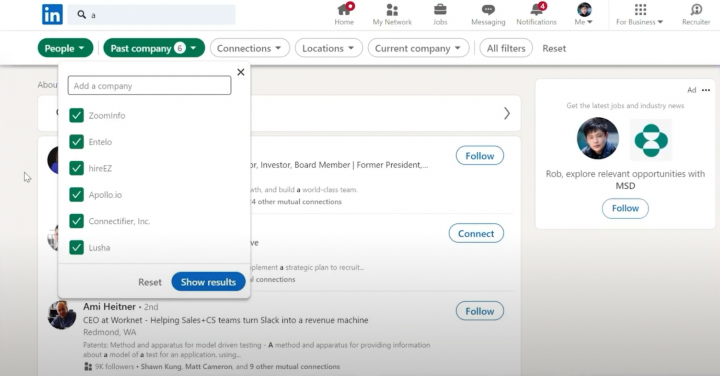
Task: Open the For Business grid menu
Action: (640, 10)
